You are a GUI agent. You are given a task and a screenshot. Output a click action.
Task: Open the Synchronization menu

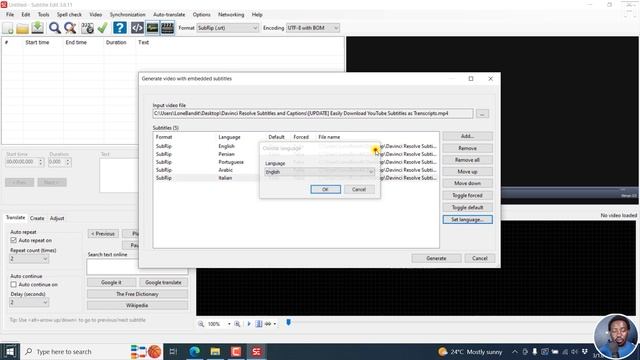tap(127, 14)
